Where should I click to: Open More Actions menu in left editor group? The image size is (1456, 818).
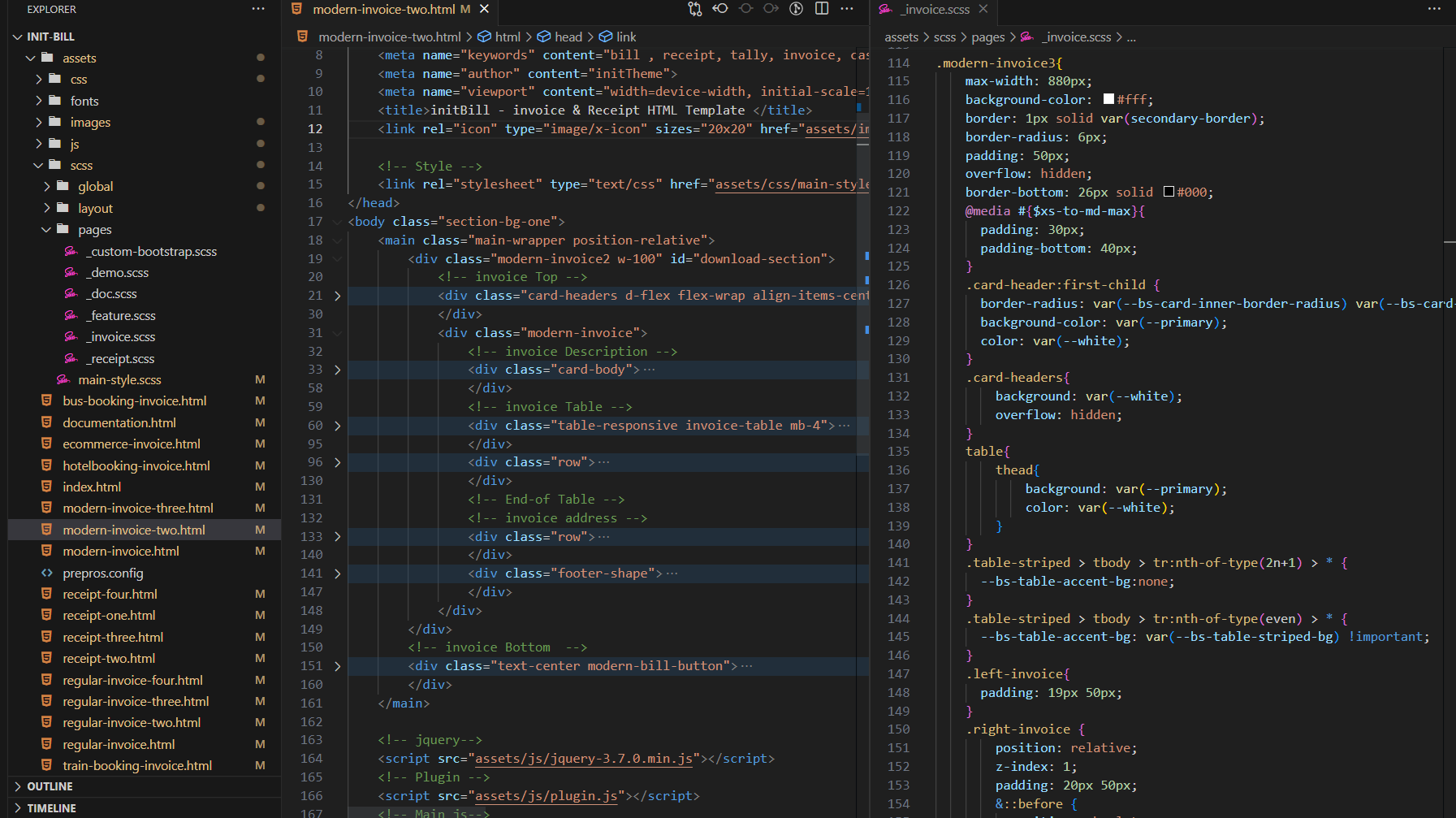pos(847,9)
